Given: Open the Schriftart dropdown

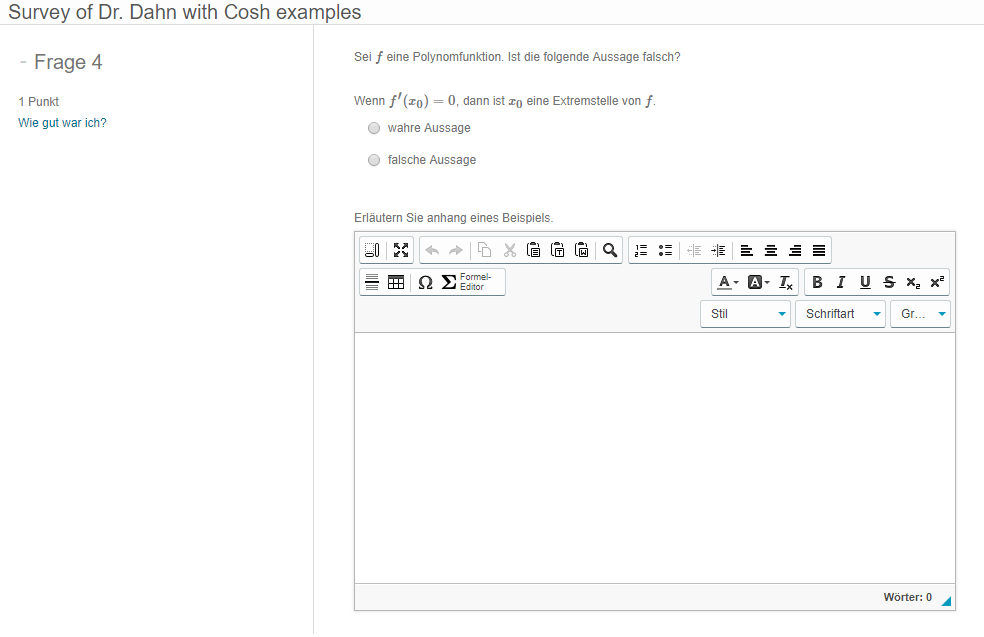Looking at the screenshot, I should 840,314.
